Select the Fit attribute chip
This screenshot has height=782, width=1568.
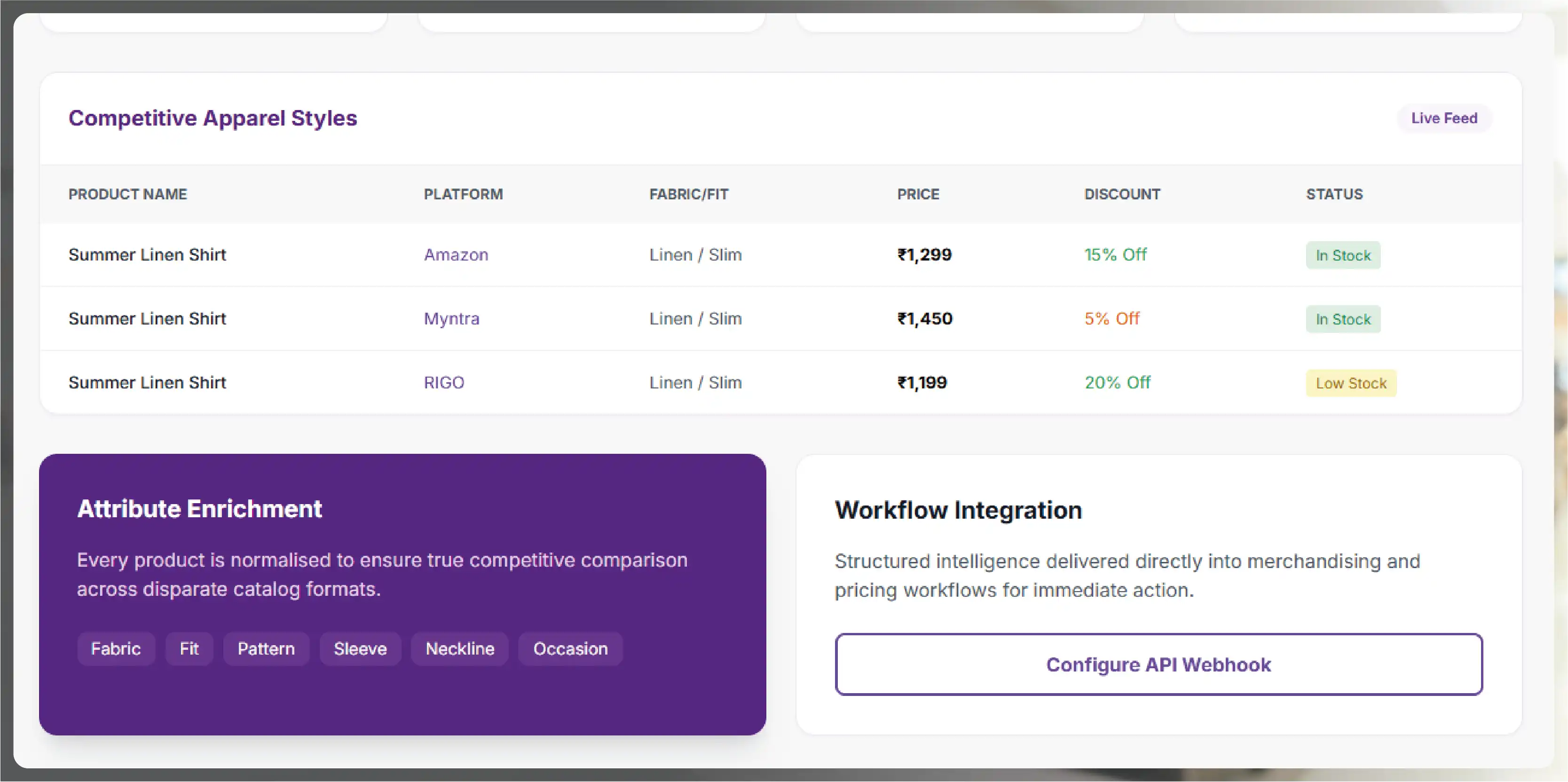click(189, 649)
